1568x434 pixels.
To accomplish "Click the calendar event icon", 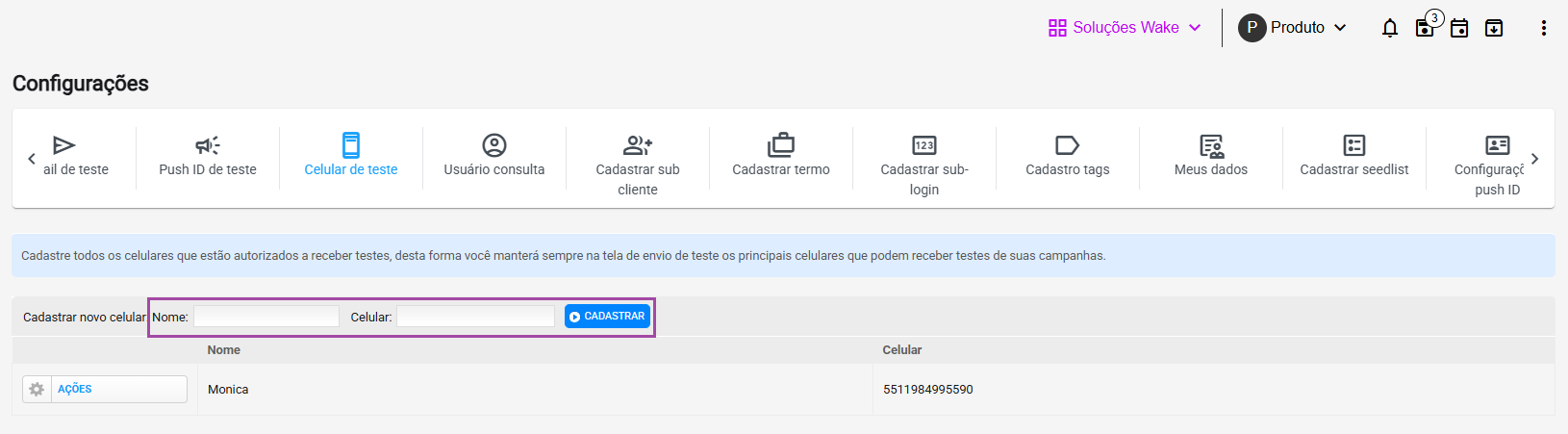I will [1459, 28].
